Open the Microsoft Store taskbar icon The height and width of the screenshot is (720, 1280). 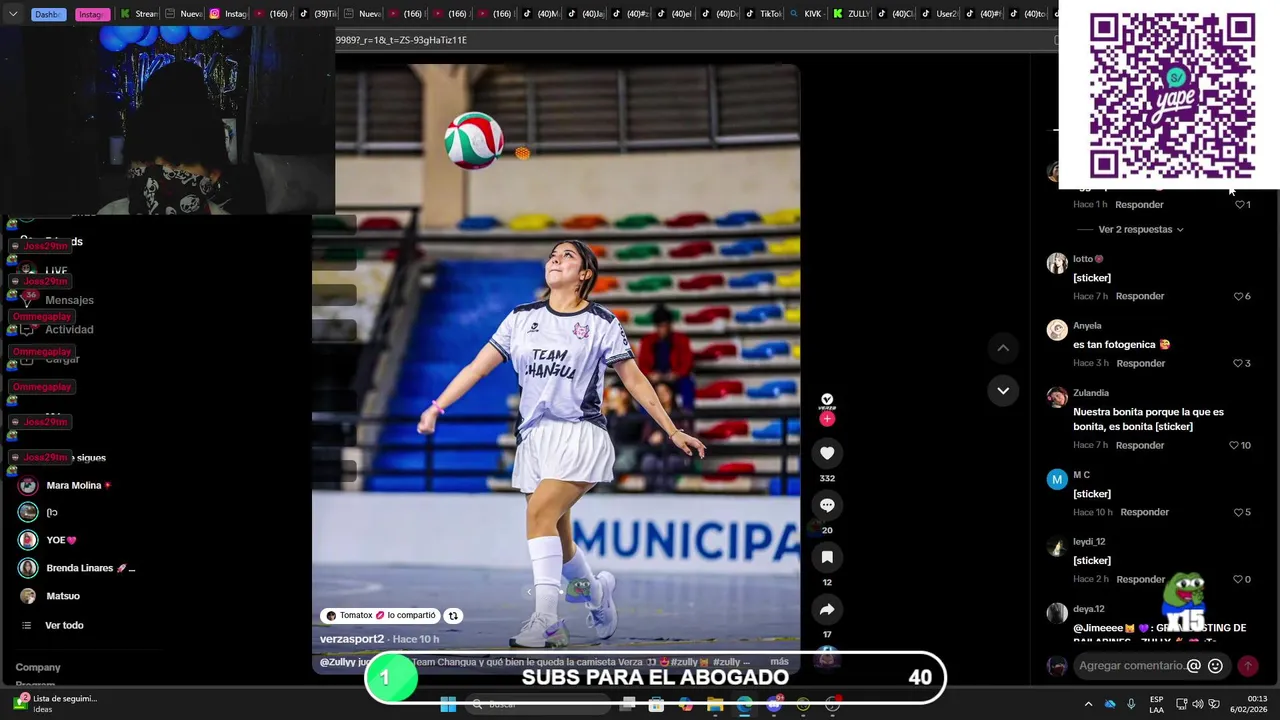tap(656, 705)
